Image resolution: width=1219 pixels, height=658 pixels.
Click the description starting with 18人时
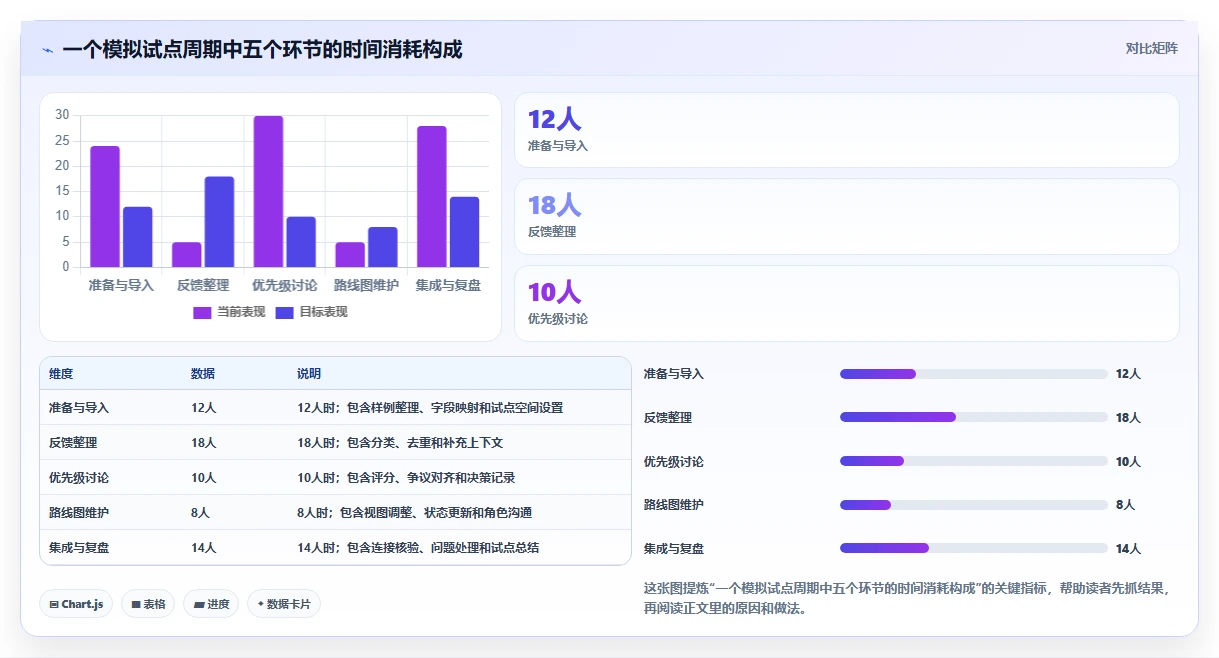click(400, 442)
